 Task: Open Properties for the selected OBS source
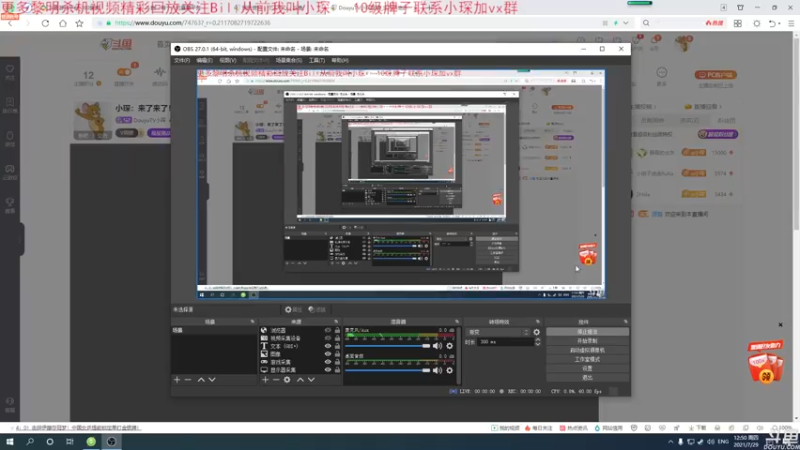click(x=293, y=310)
